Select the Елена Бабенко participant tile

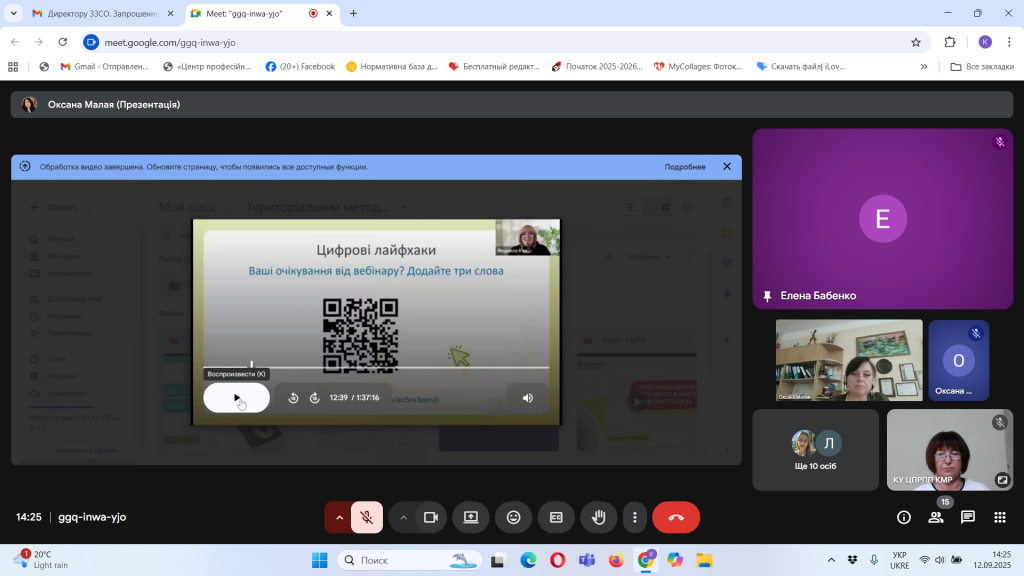[x=882, y=219]
